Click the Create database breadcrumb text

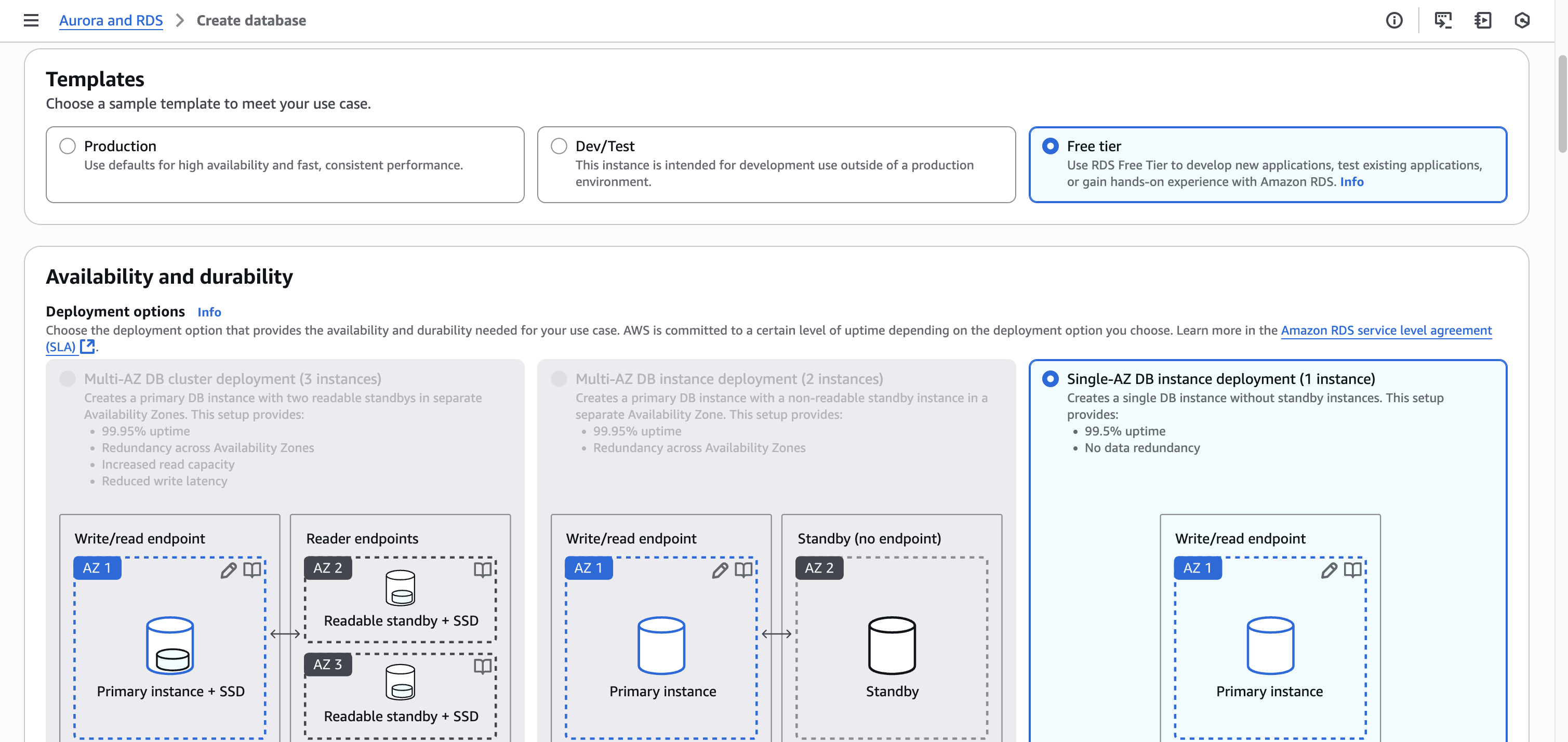(x=251, y=20)
